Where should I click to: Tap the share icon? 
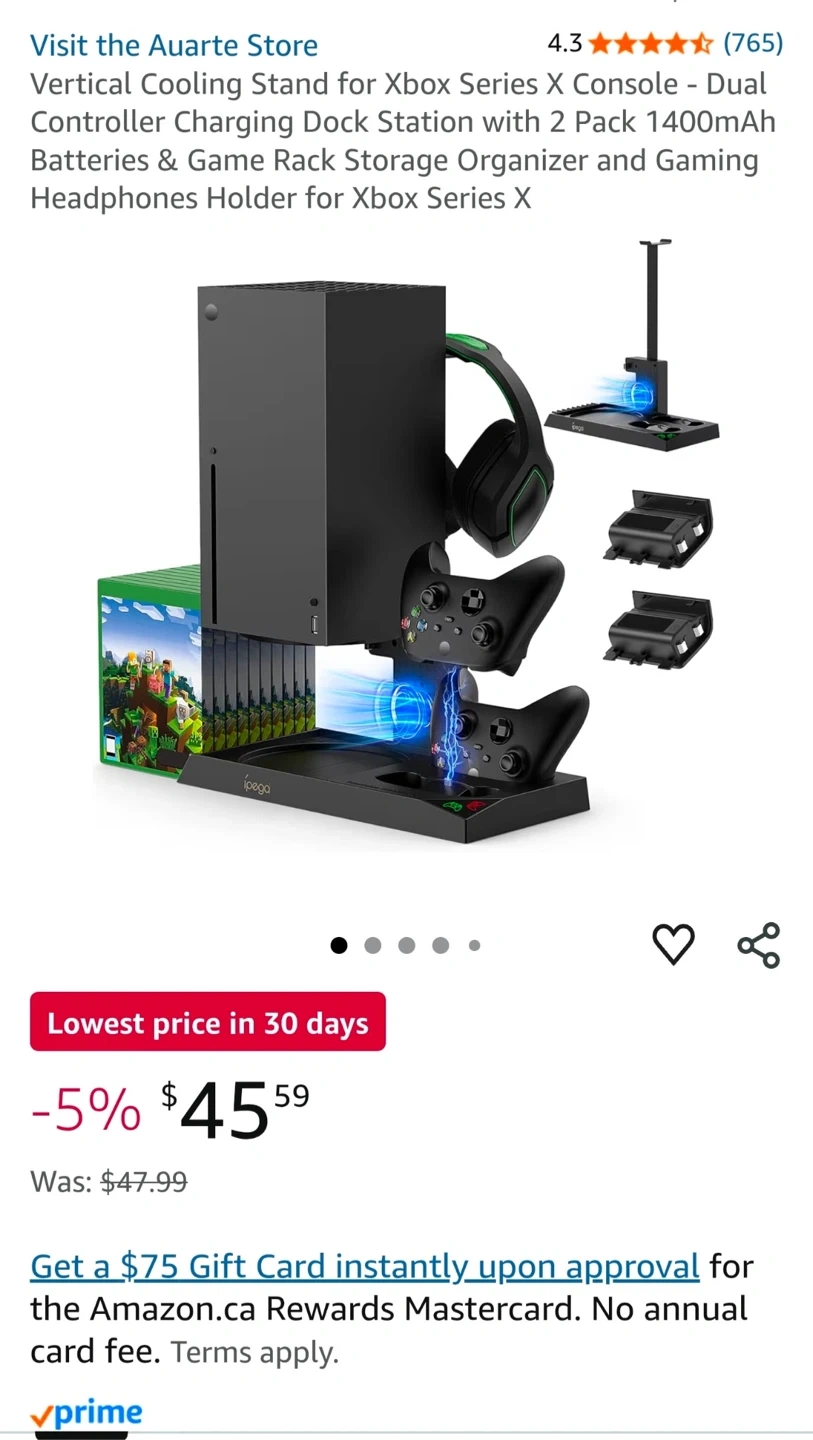click(x=759, y=945)
